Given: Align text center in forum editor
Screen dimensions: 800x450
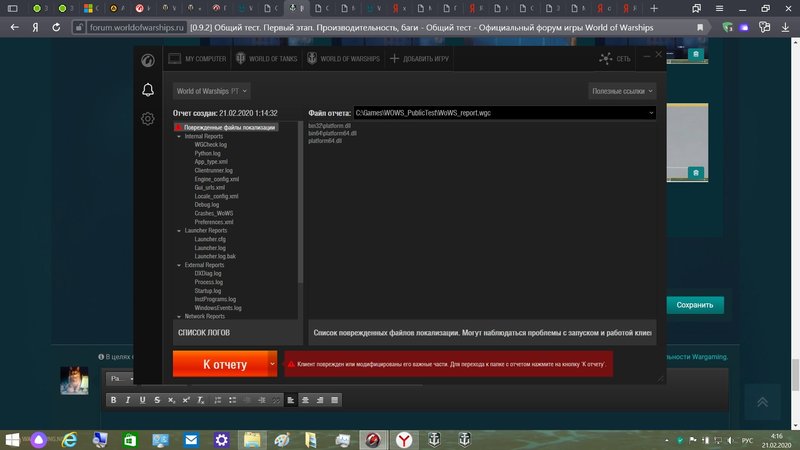Looking at the screenshot, I should [x=305, y=400].
